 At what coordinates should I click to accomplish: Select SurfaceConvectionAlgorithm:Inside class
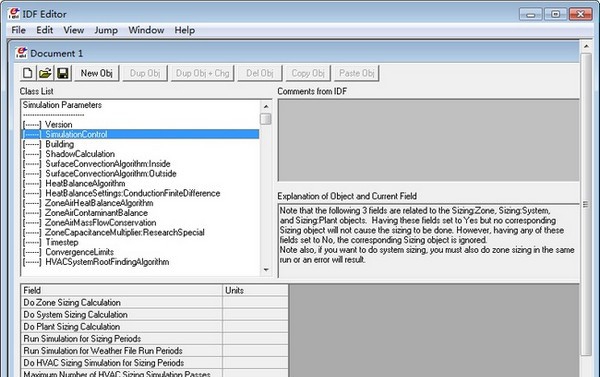[x=140, y=164]
